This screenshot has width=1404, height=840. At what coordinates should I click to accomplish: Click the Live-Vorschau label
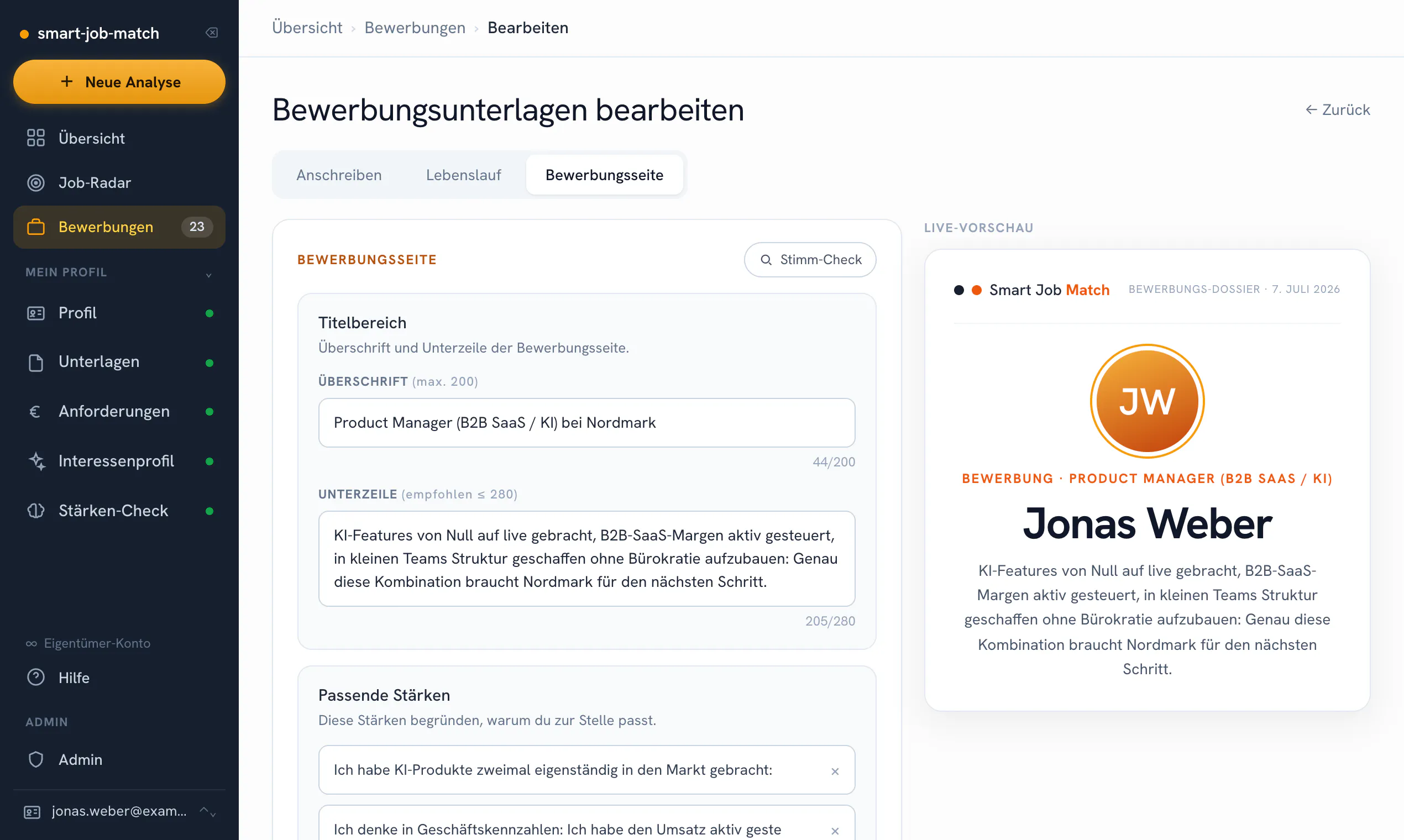coord(979,228)
